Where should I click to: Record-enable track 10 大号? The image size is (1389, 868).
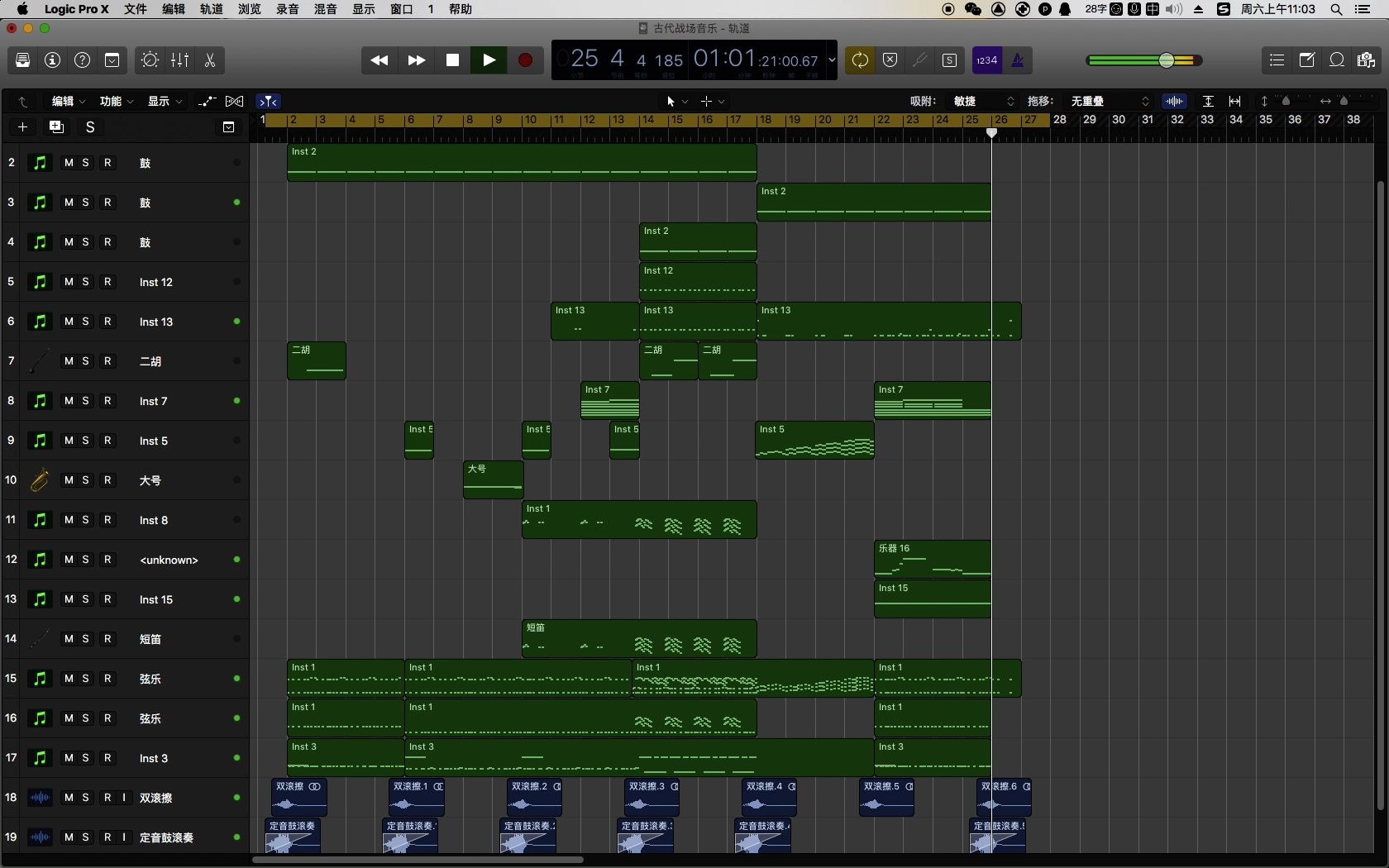point(107,480)
